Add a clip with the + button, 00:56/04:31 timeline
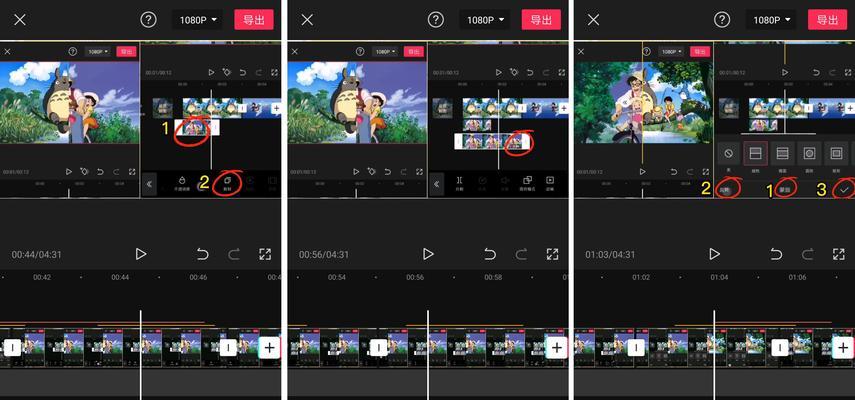Screen dimensions: 855x400 [556, 347]
